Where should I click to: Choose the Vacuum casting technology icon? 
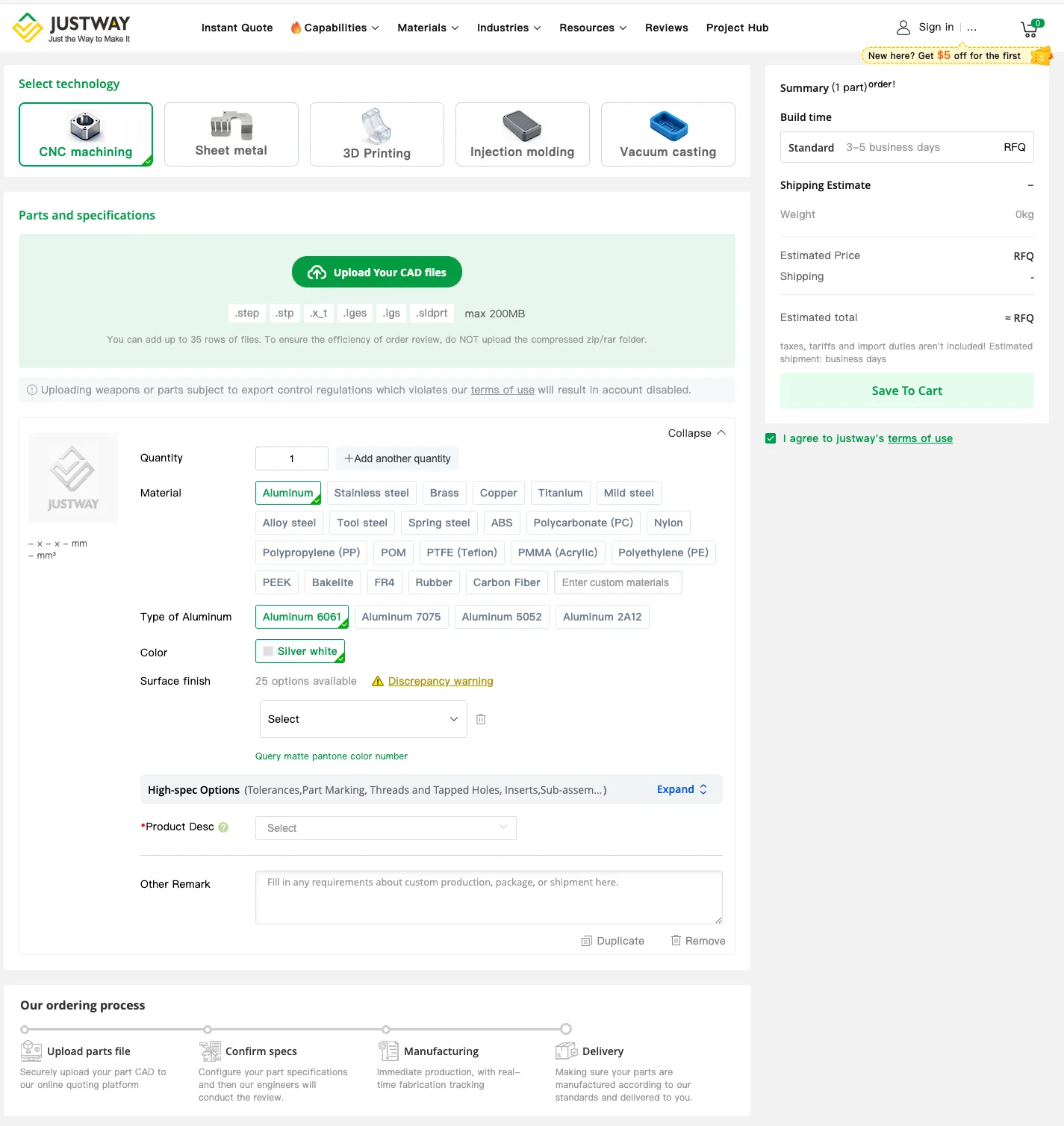click(x=668, y=125)
